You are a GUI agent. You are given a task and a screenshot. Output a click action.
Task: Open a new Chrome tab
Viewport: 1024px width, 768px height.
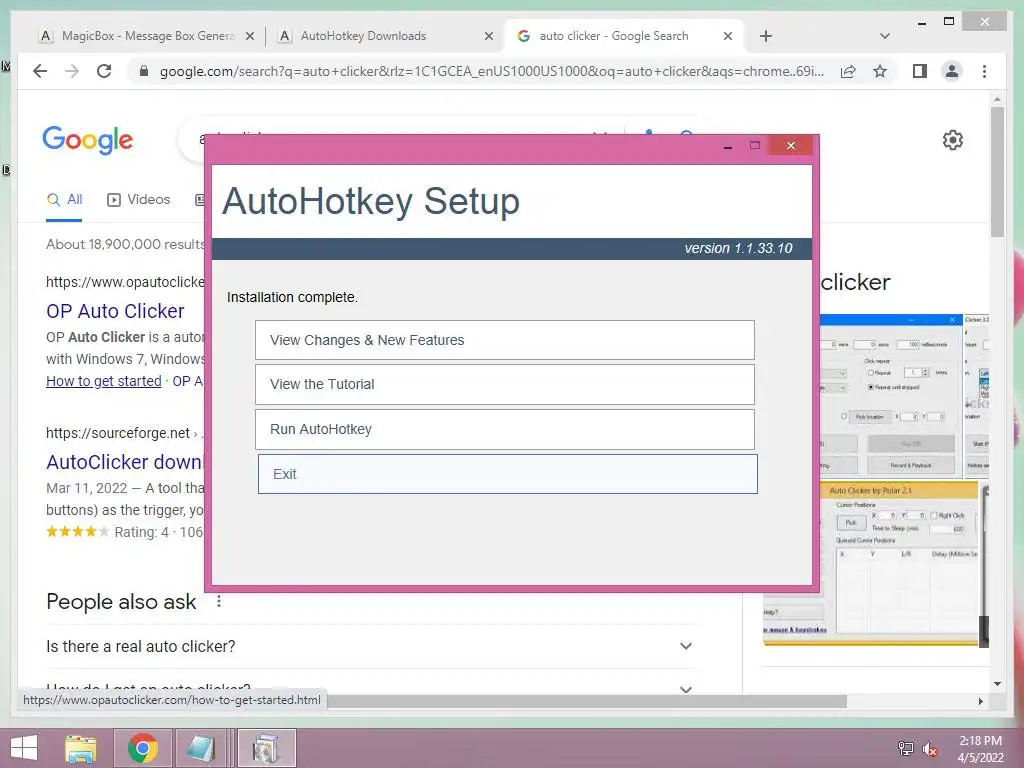point(766,36)
